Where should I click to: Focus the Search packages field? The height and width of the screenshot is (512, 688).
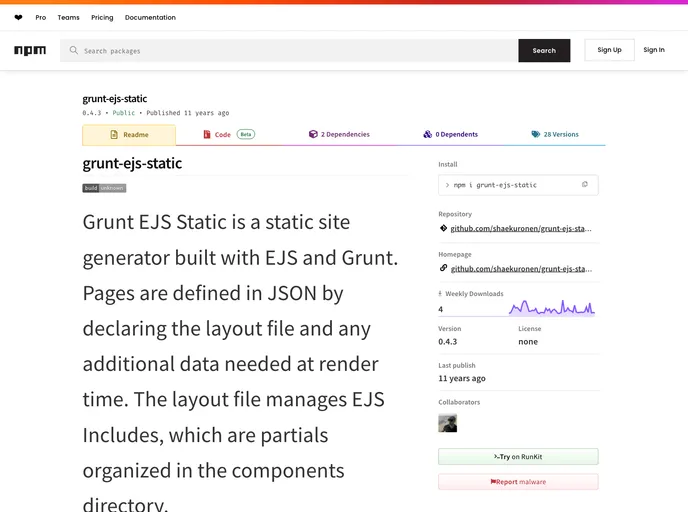tap(289, 50)
